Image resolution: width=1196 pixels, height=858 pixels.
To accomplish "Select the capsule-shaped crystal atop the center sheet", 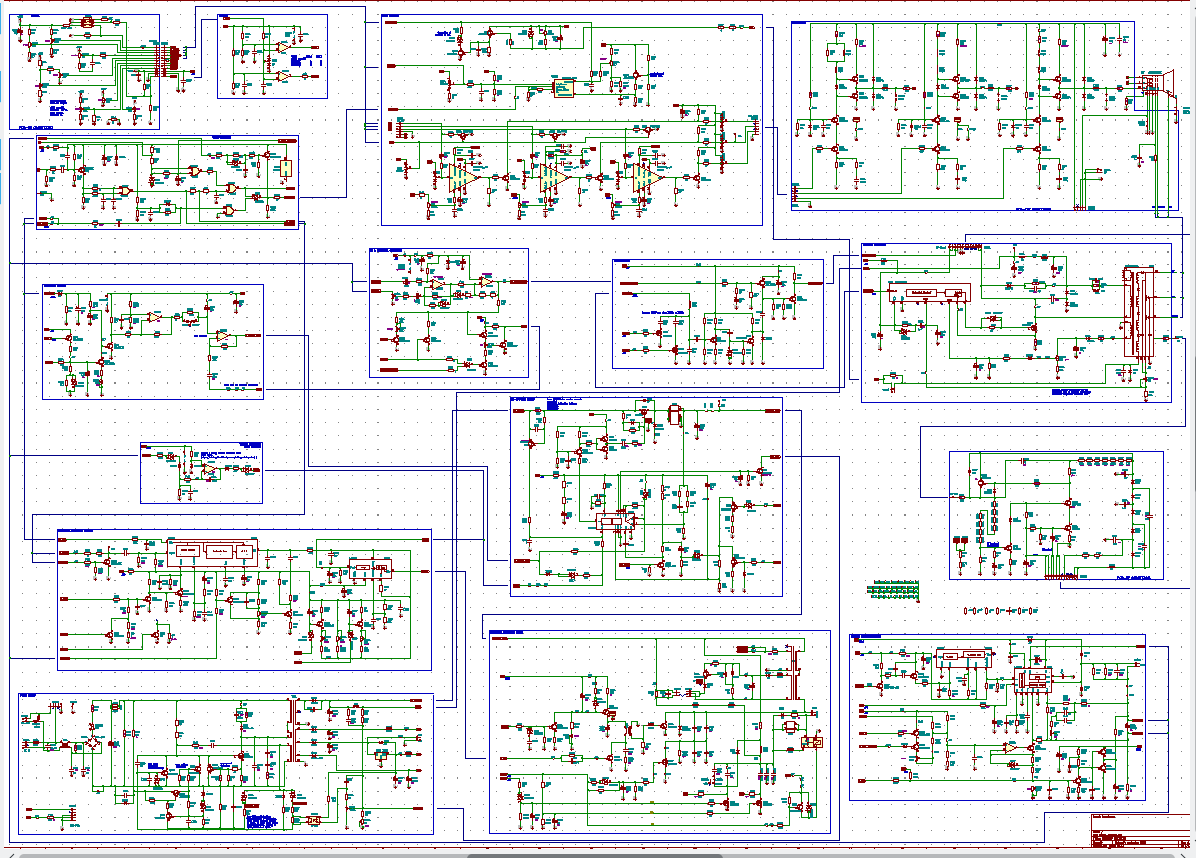I will tap(674, 414).
